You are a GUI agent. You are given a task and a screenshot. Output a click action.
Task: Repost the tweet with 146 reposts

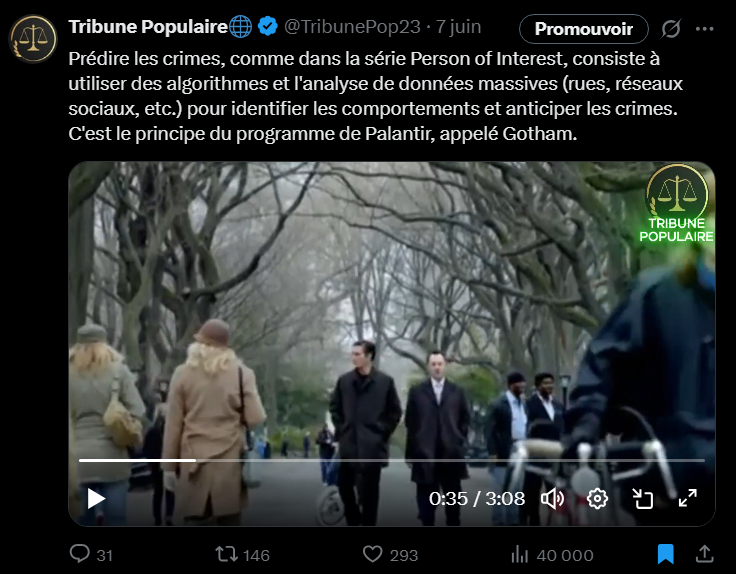point(242,555)
